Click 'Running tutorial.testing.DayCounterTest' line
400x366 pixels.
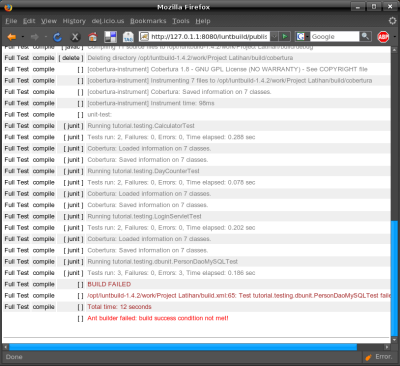[143, 171]
